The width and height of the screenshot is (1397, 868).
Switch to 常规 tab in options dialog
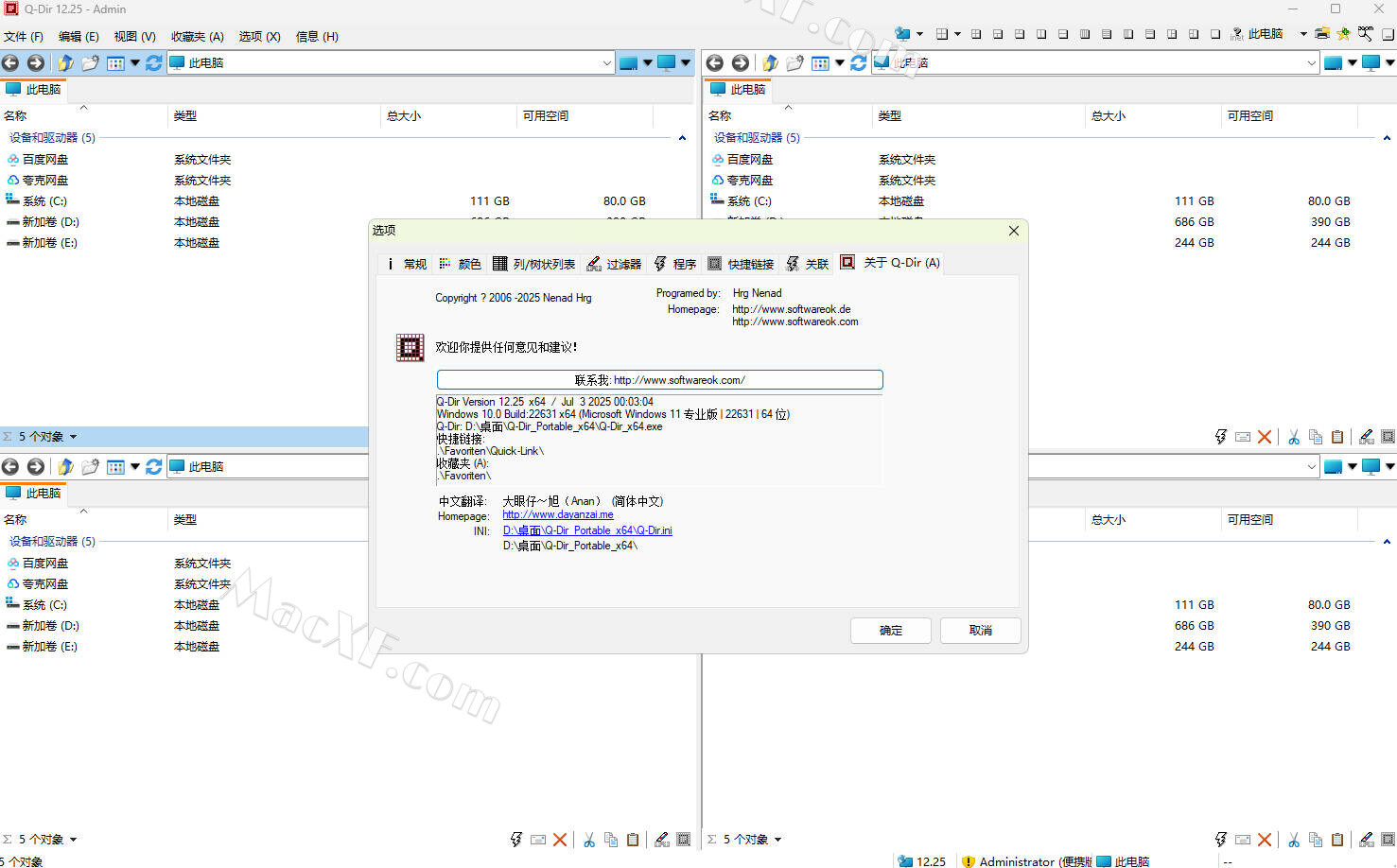click(408, 264)
